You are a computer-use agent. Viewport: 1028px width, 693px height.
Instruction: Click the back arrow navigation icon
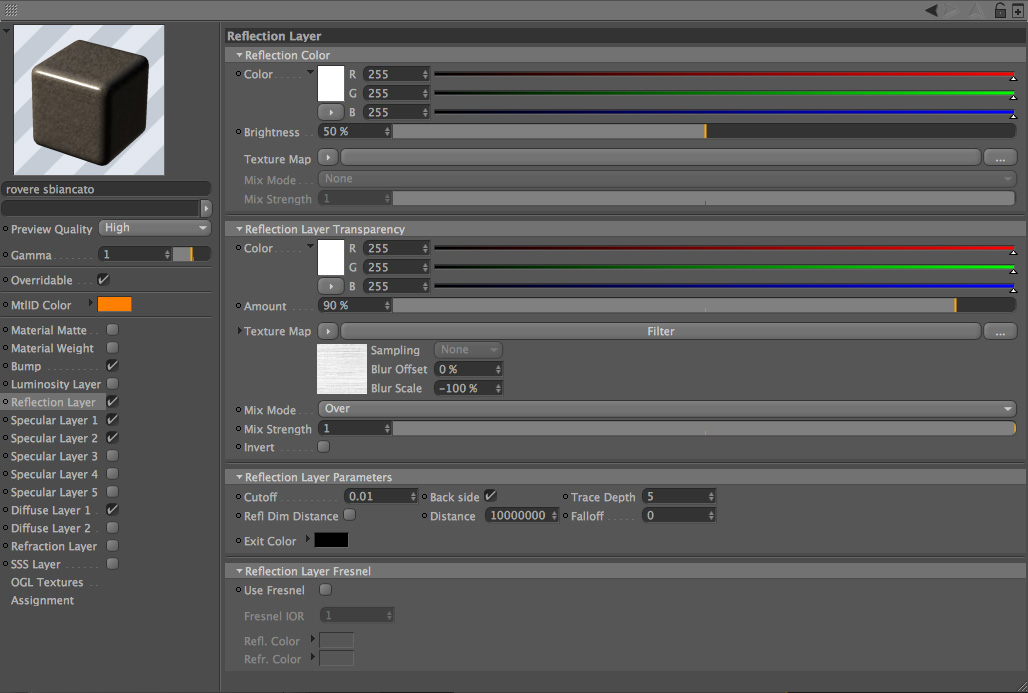pyautogui.click(x=932, y=10)
